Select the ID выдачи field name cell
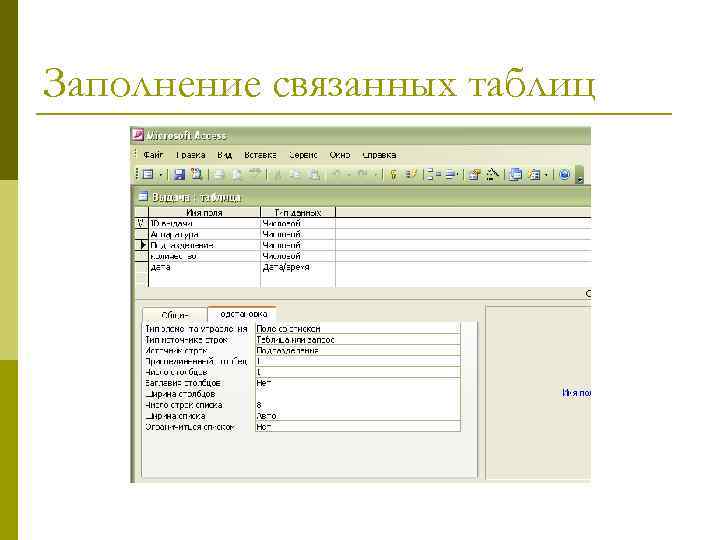This screenshot has height=540, width=720. pyautogui.click(x=204, y=223)
